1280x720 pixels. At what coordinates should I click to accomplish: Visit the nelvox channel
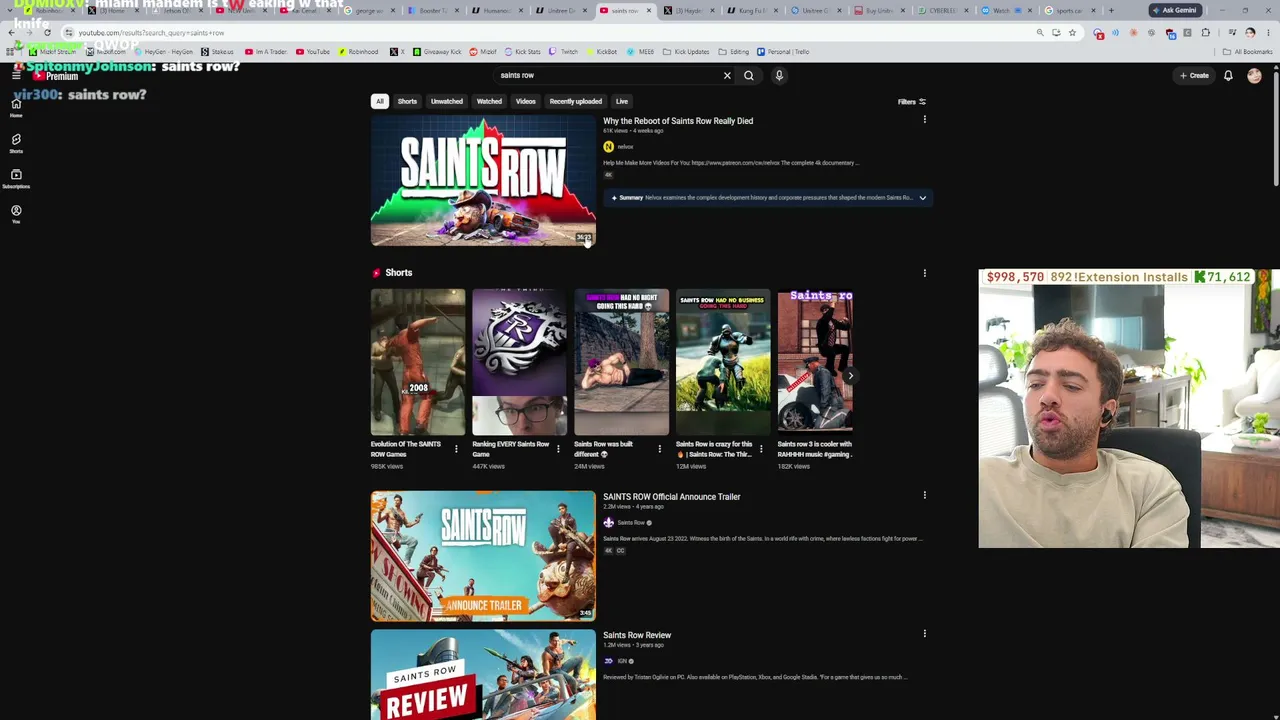[625, 147]
